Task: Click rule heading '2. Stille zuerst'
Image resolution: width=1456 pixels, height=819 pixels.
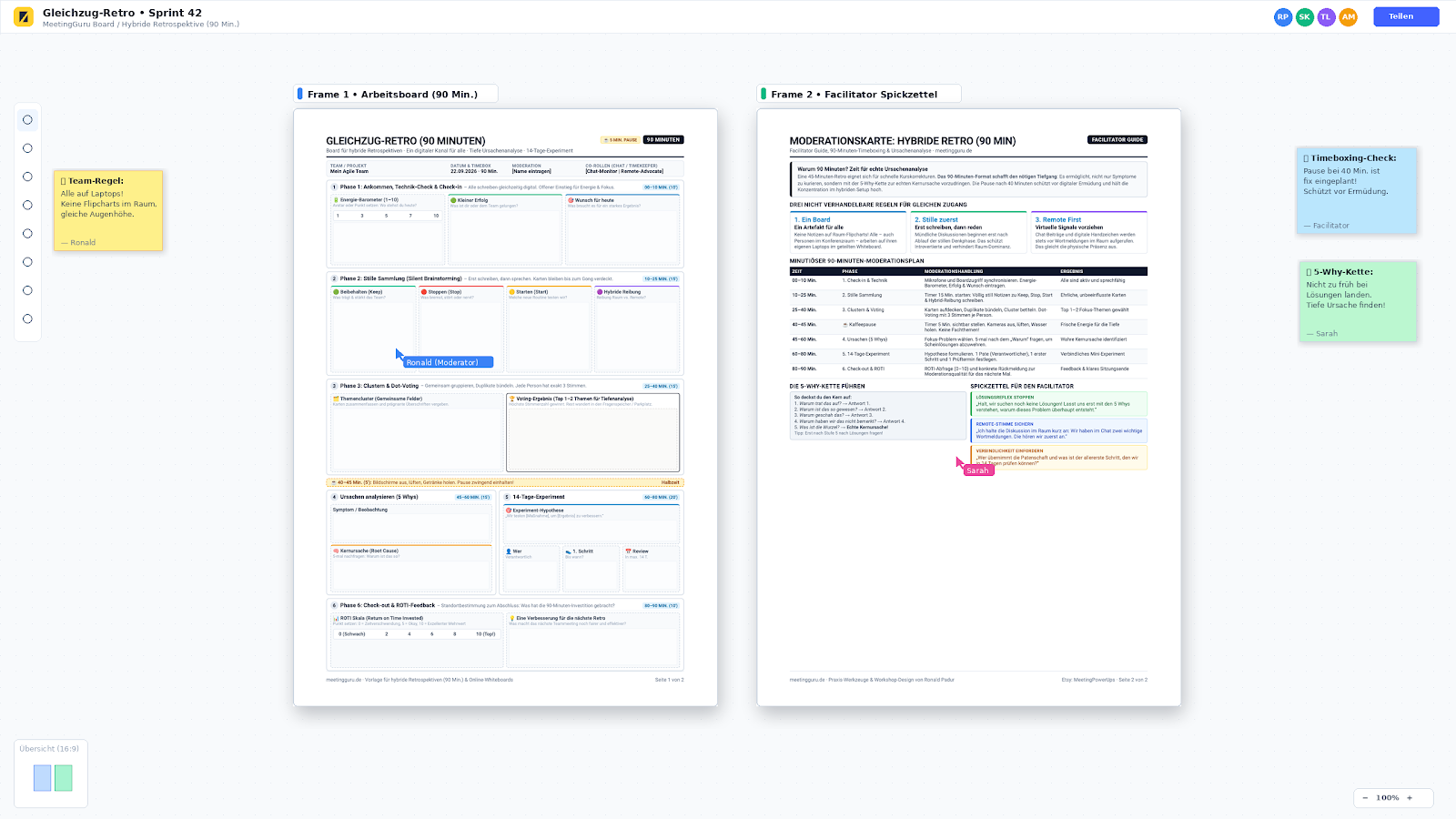Action: click(936, 219)
